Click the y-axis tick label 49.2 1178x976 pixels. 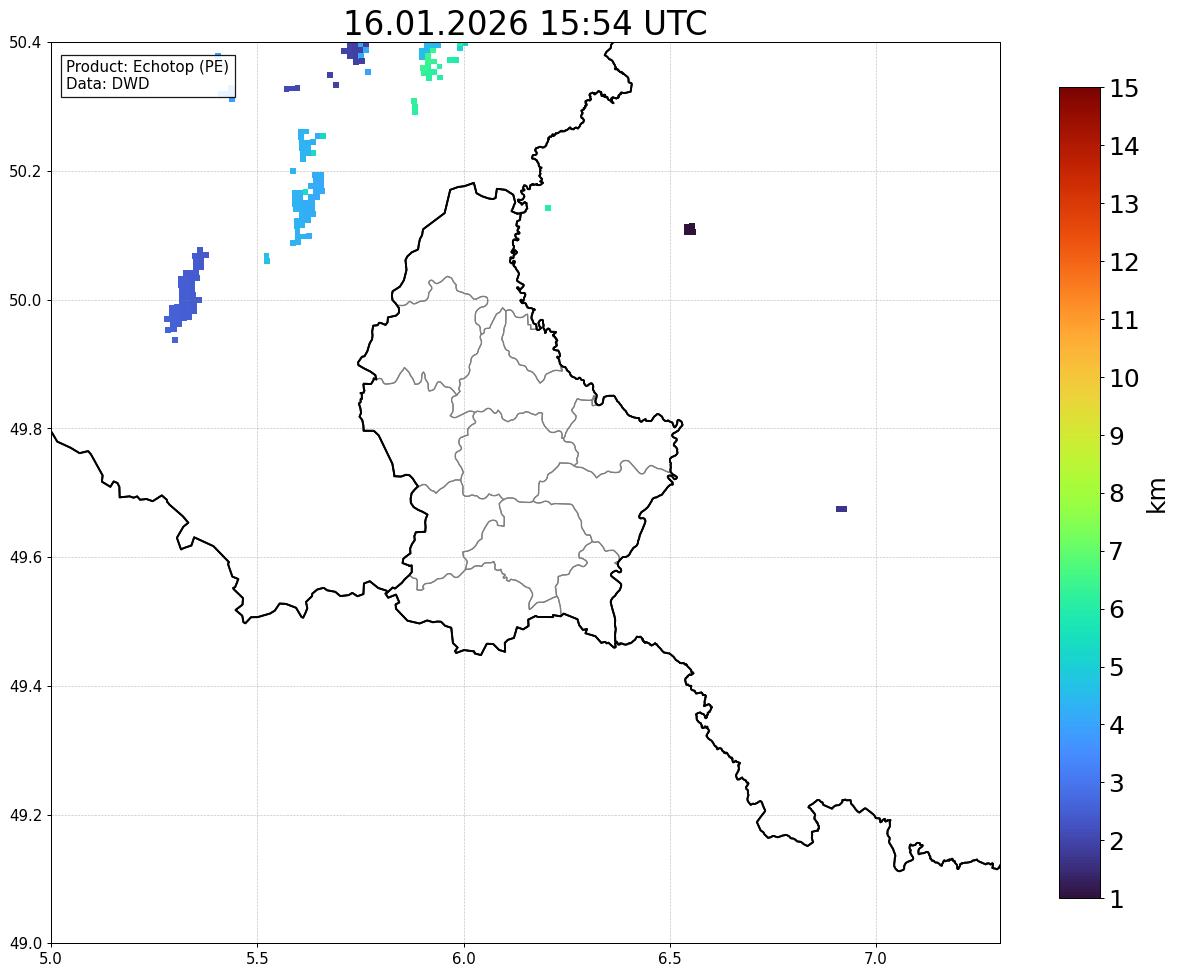(25, 815)
